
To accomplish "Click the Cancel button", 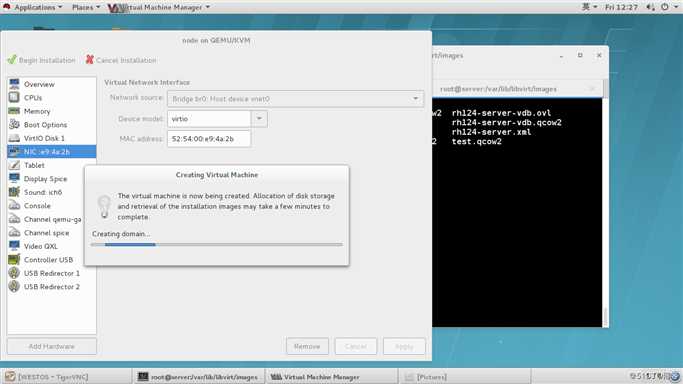I will [355, 347].
